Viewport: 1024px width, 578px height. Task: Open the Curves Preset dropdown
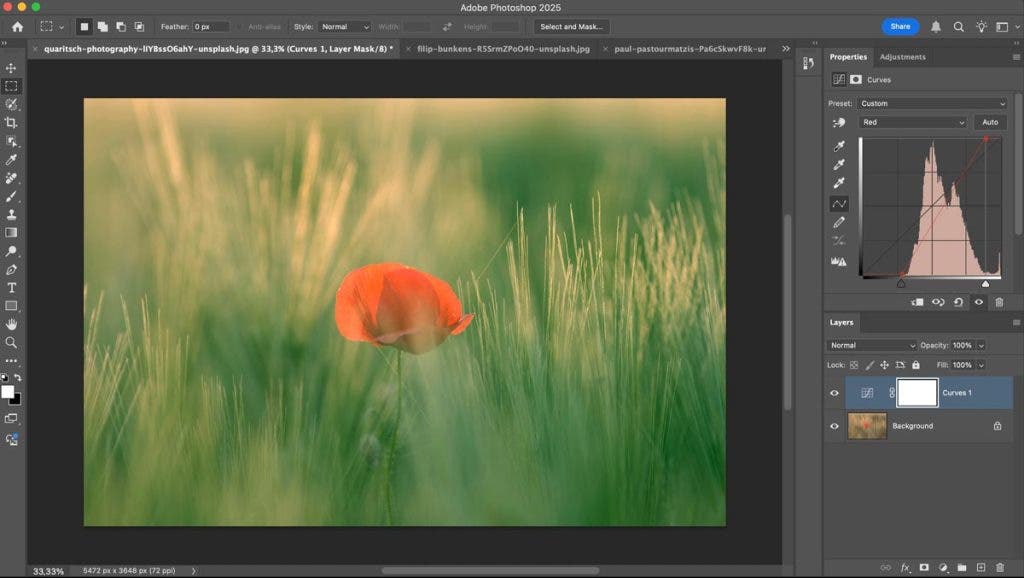coord(932,103)
